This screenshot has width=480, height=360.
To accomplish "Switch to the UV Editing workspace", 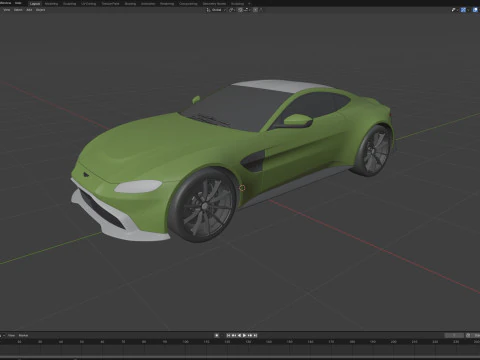I will (x=88, y=4).
